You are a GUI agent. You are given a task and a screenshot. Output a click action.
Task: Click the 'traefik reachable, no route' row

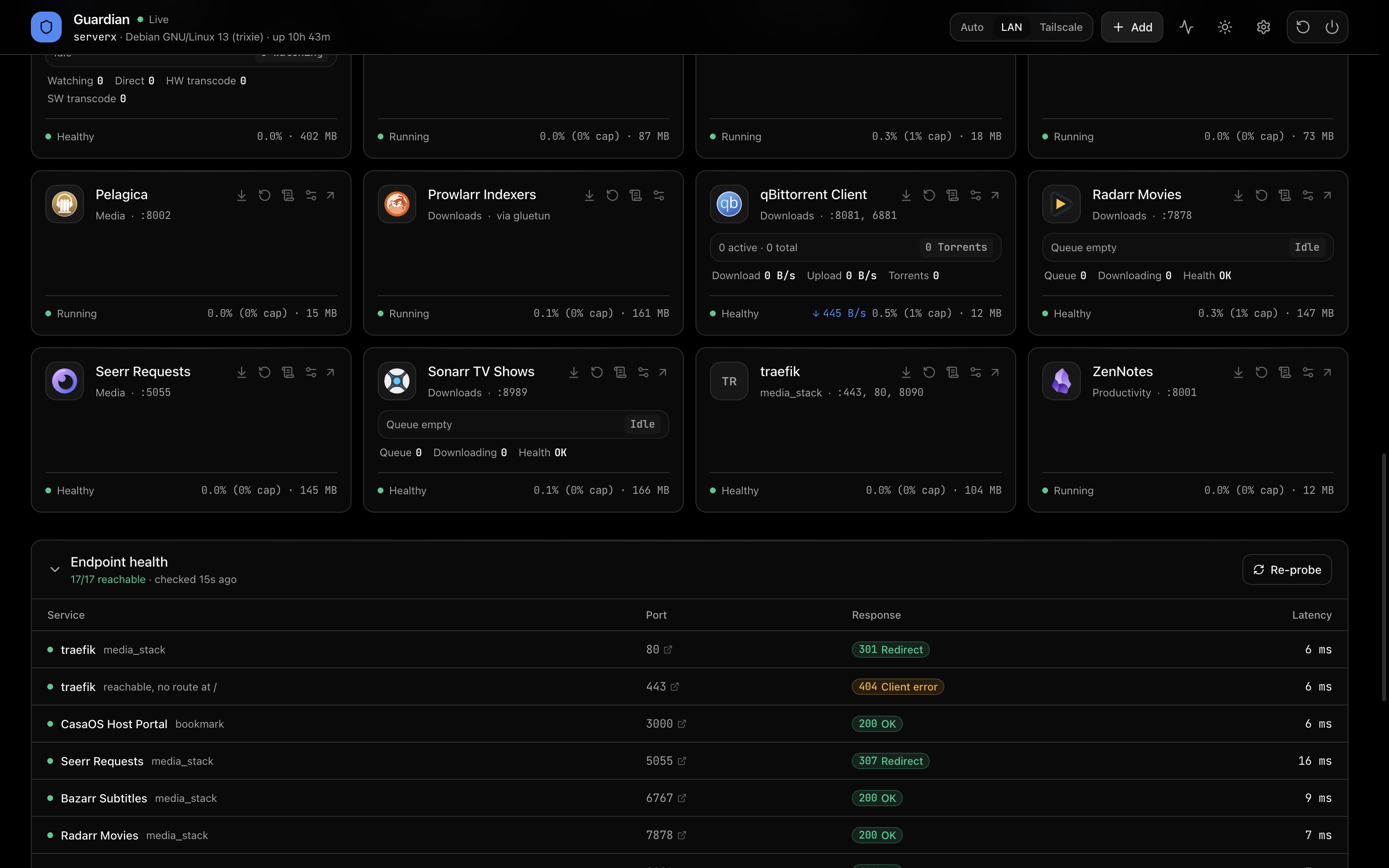click(689, 687)
